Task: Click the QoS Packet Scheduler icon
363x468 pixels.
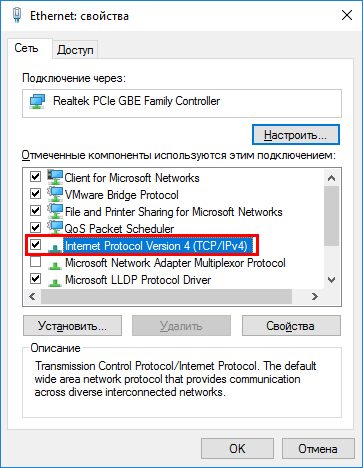Action: (x=55, y=227)
